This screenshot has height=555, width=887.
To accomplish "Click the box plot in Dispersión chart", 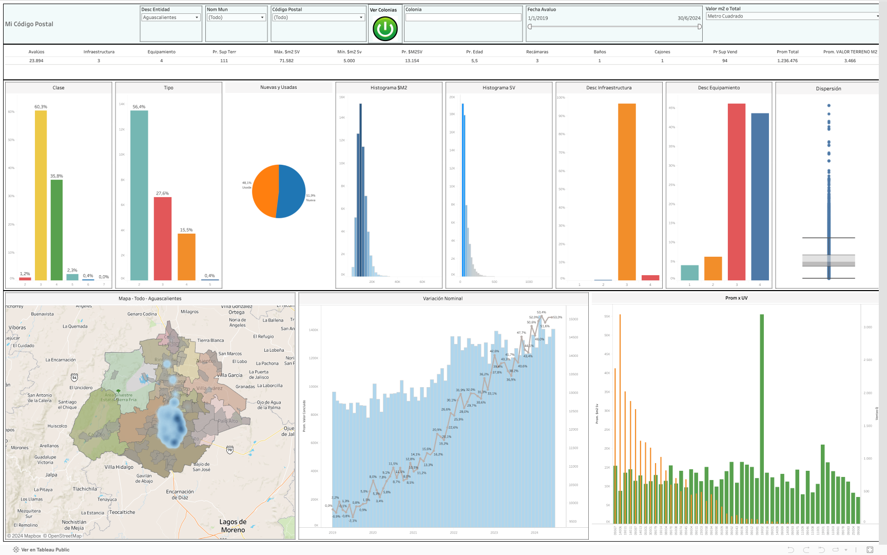I will (x=829, y=260).
